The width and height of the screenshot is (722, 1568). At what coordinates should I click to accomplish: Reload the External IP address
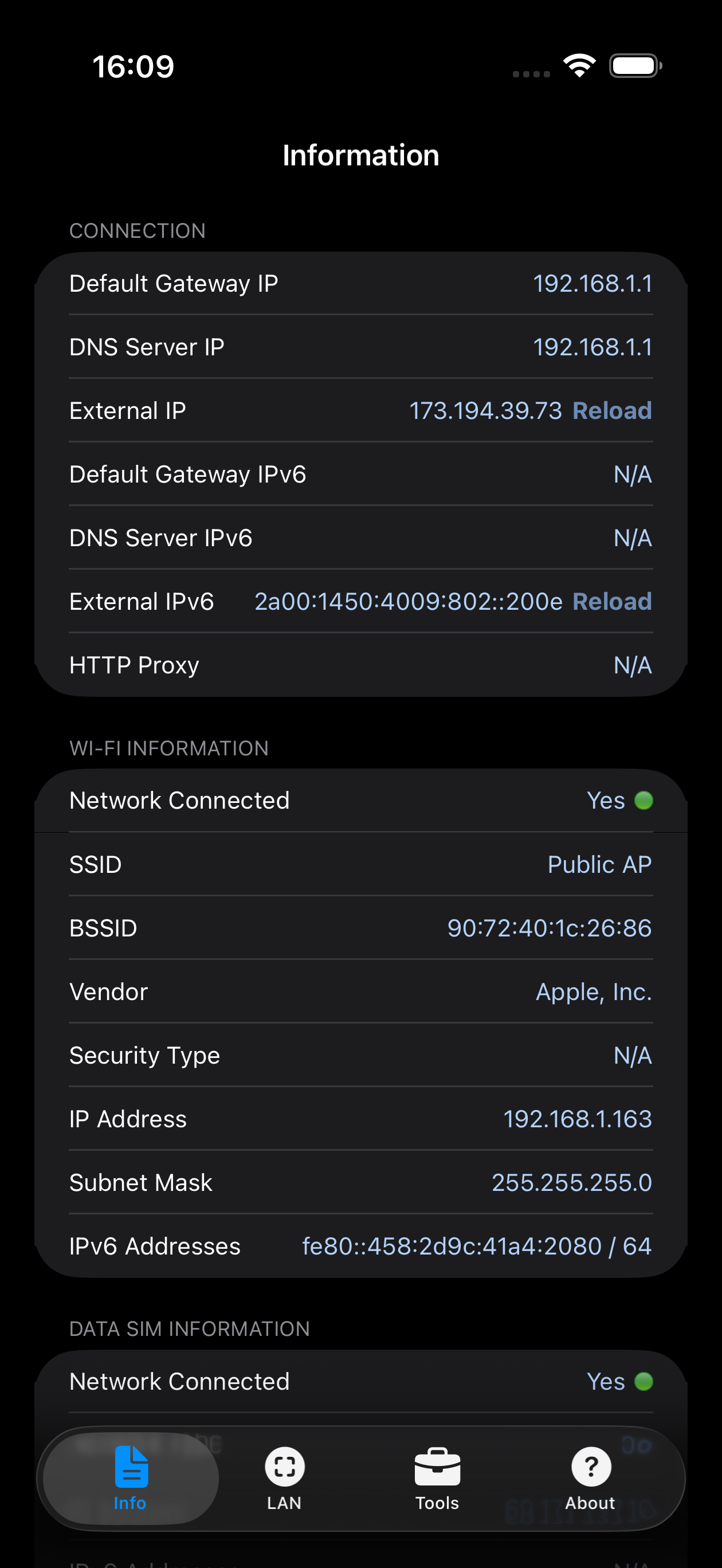click(612, 410)
